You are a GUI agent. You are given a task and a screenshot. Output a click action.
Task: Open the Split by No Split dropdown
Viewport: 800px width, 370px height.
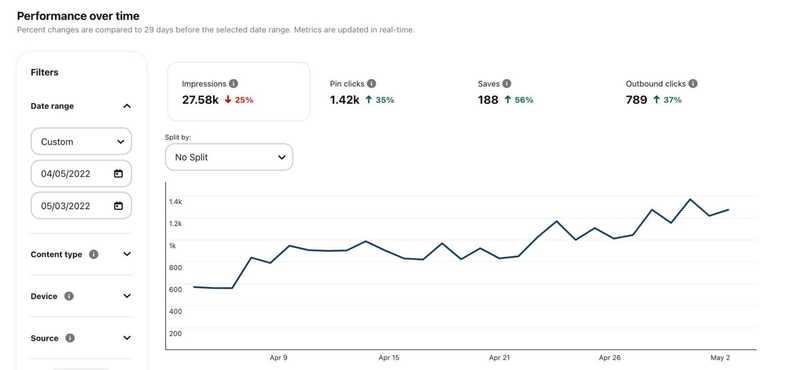click(x=229, y=157)
